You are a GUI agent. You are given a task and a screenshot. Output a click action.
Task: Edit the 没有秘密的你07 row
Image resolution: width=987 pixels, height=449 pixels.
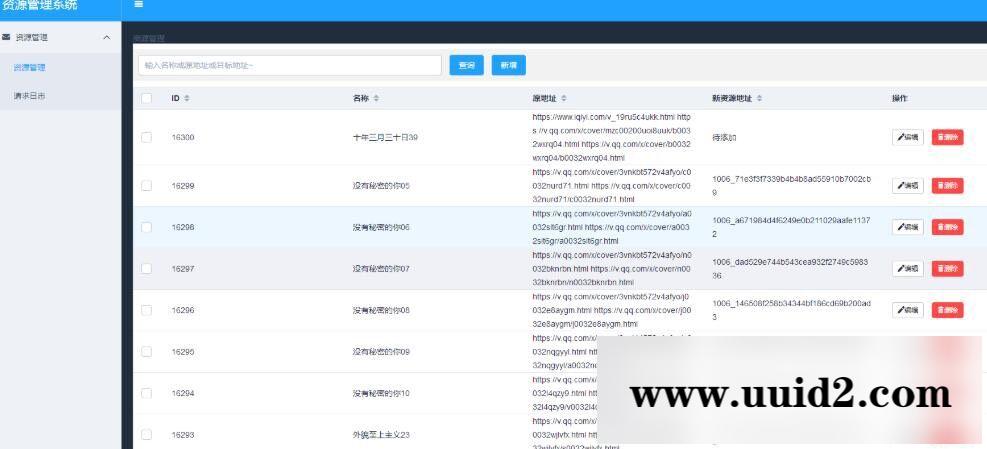click(908, 269)
